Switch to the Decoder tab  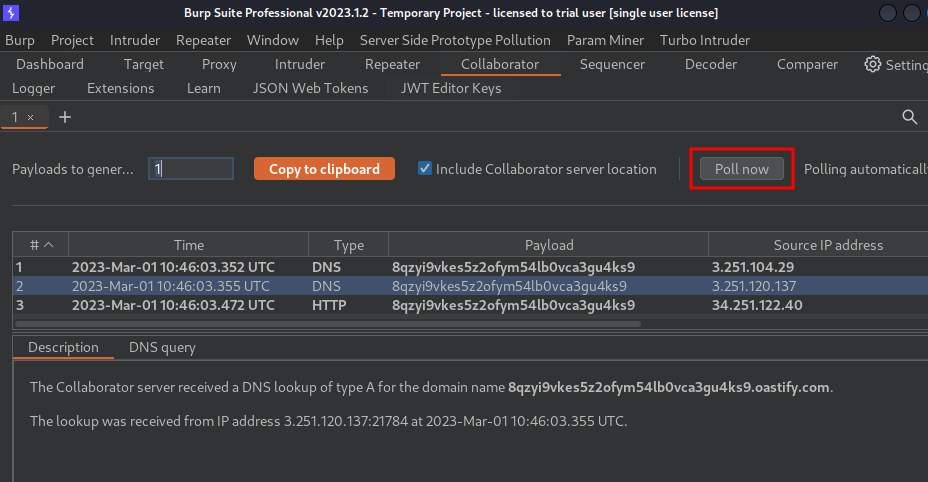[711, 64]
